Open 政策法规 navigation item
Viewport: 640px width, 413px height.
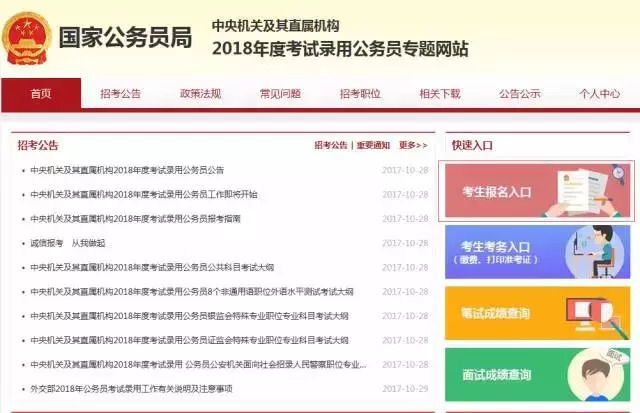click(x=200, y=94)
